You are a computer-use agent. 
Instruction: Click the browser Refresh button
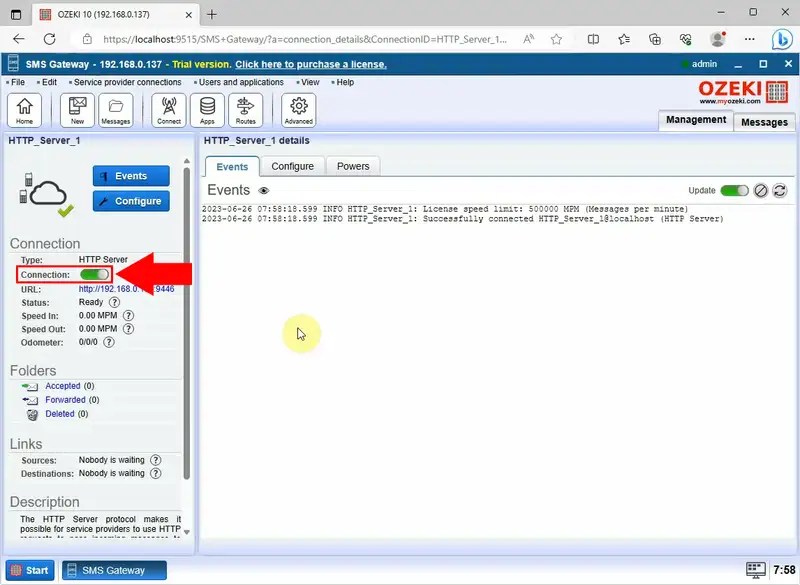49,39
